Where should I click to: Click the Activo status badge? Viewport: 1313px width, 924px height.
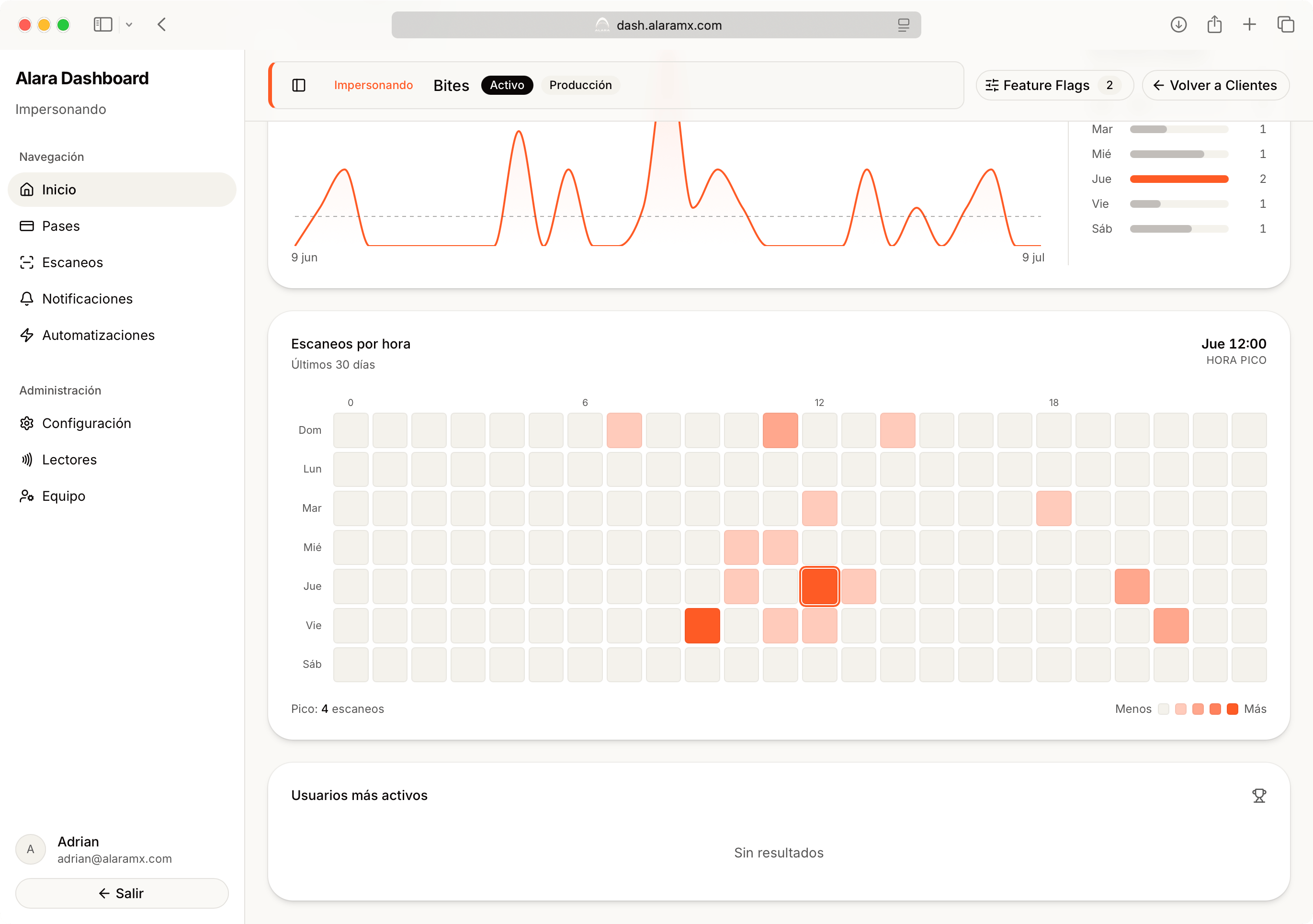click(x=507, y=85)
